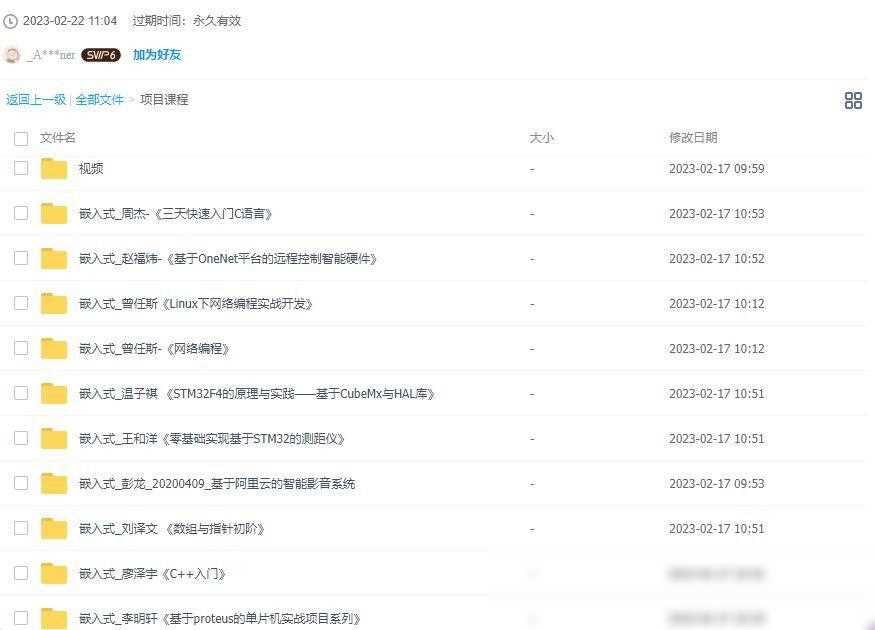Open folder icon for Linux下网络编程实战开发

(54, 304)
